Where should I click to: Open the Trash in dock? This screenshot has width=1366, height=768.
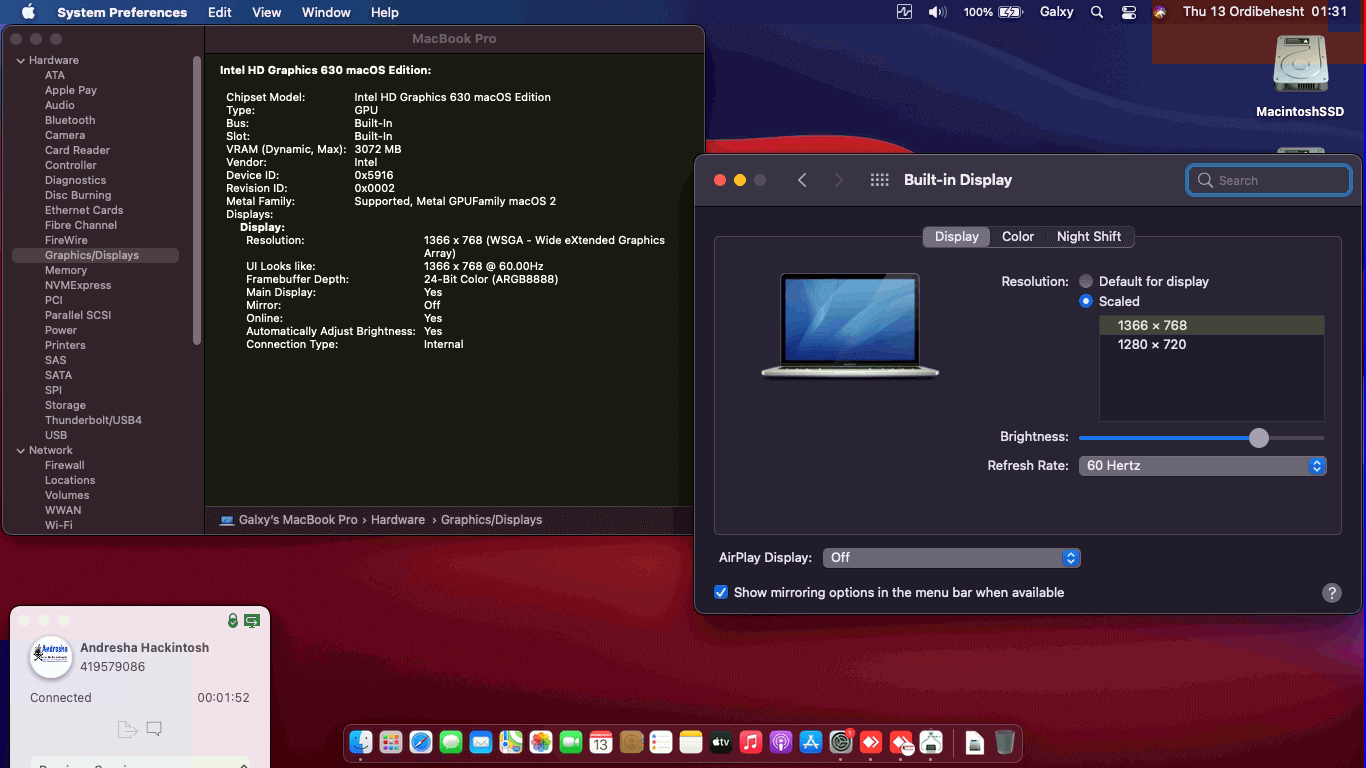pos(1005,742)
